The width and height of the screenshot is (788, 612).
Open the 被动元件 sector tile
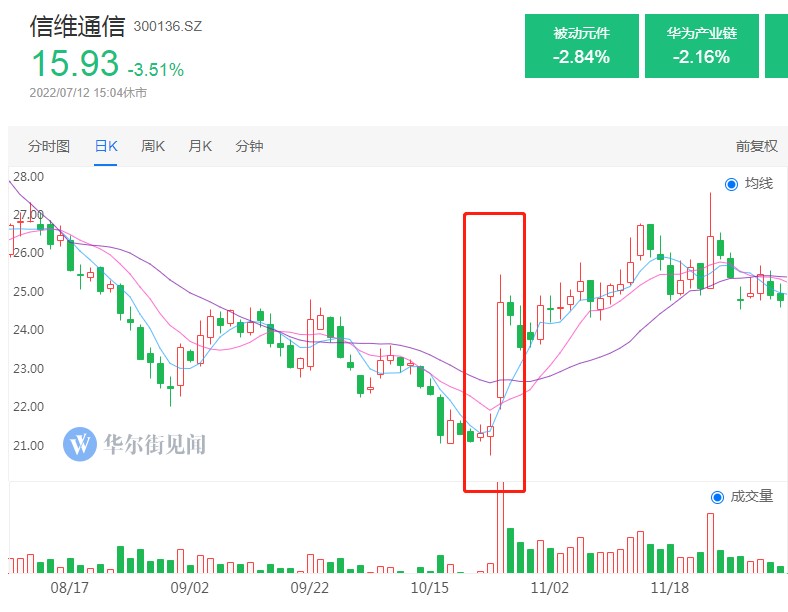click(581, 46)
